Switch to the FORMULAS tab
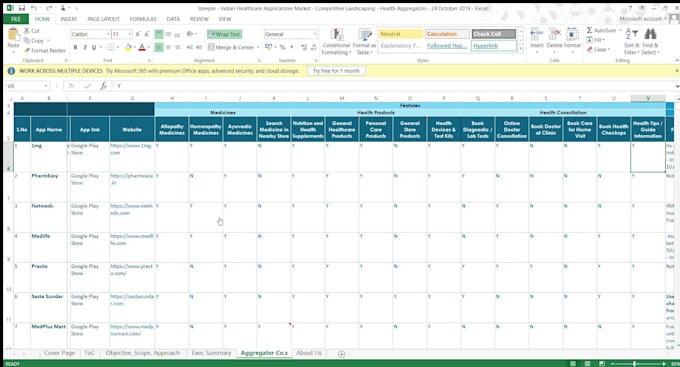The width and height of the screenshot is (680, 367). (143, 19)
